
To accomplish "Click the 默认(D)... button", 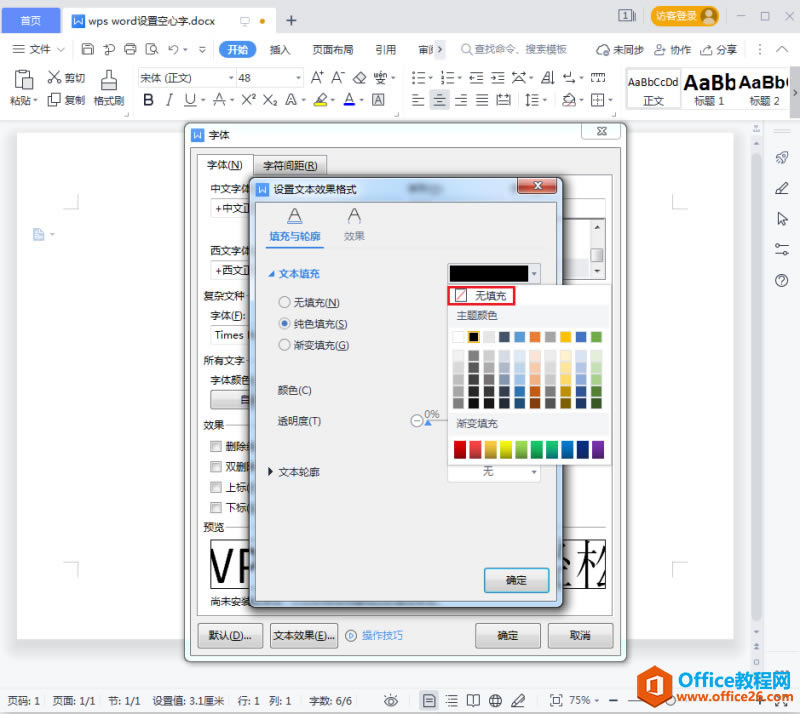I will [x=230, y=635].
